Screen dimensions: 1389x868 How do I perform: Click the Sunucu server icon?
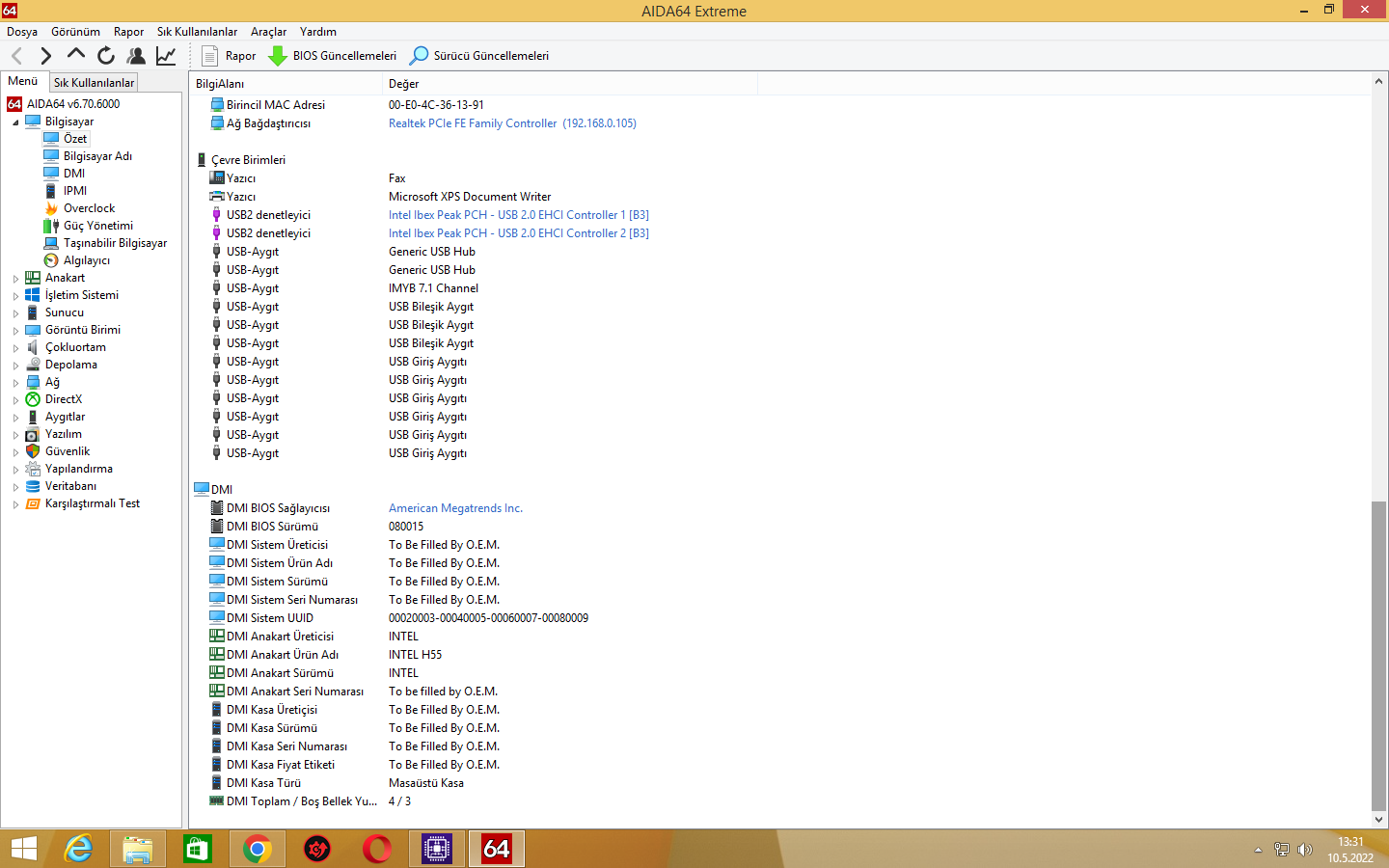[33, 312]
